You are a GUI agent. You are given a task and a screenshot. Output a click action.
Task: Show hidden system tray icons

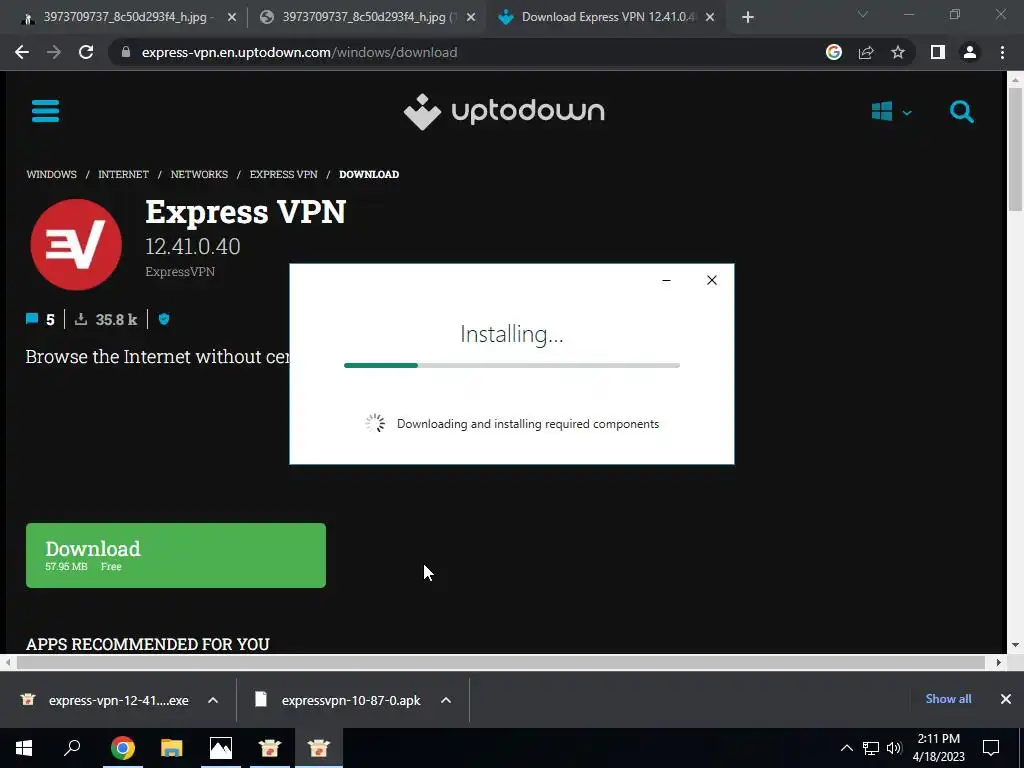pos(846,748)
